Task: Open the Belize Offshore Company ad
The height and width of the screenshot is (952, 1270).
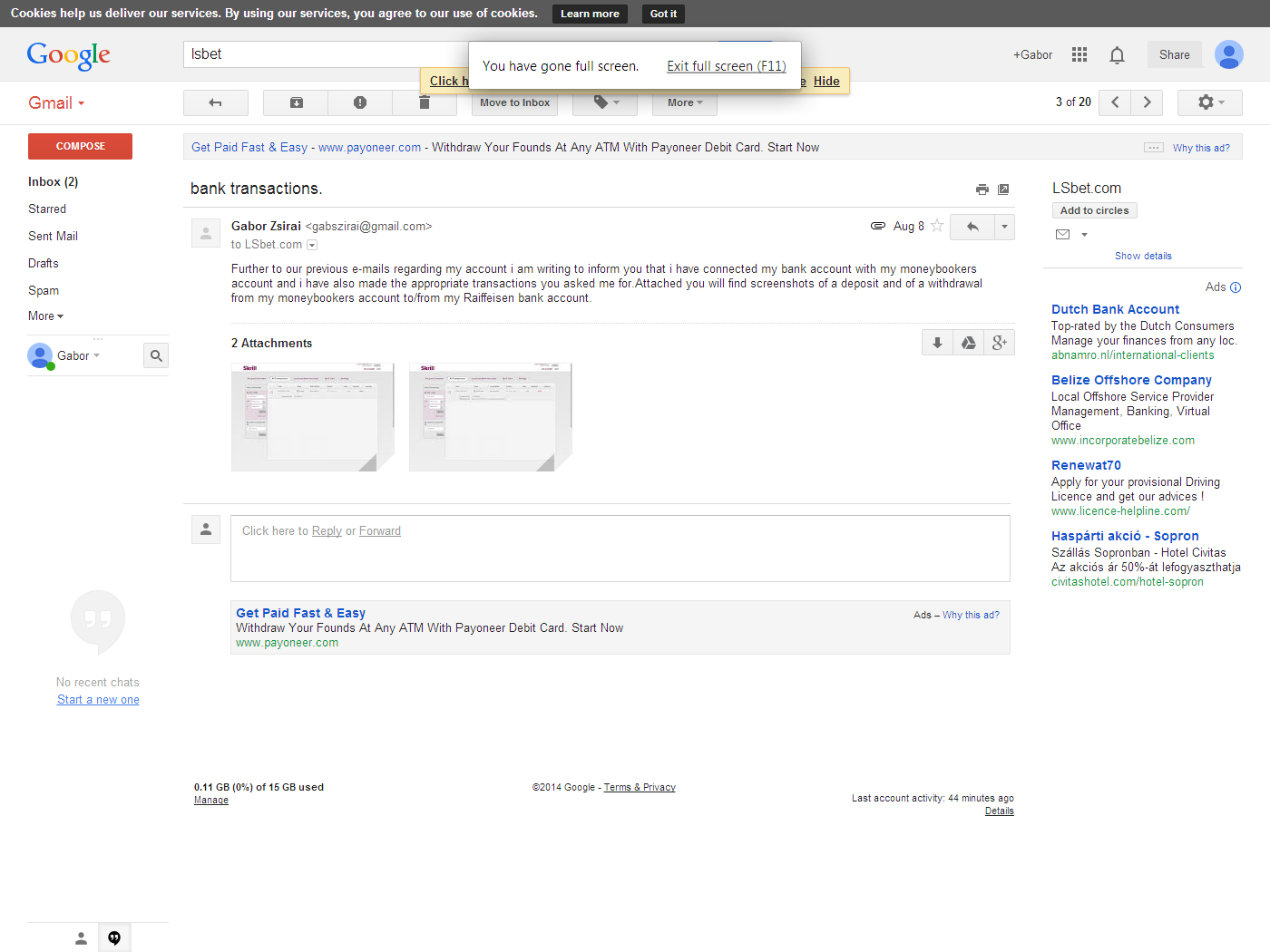Action: coord(1131,380)
